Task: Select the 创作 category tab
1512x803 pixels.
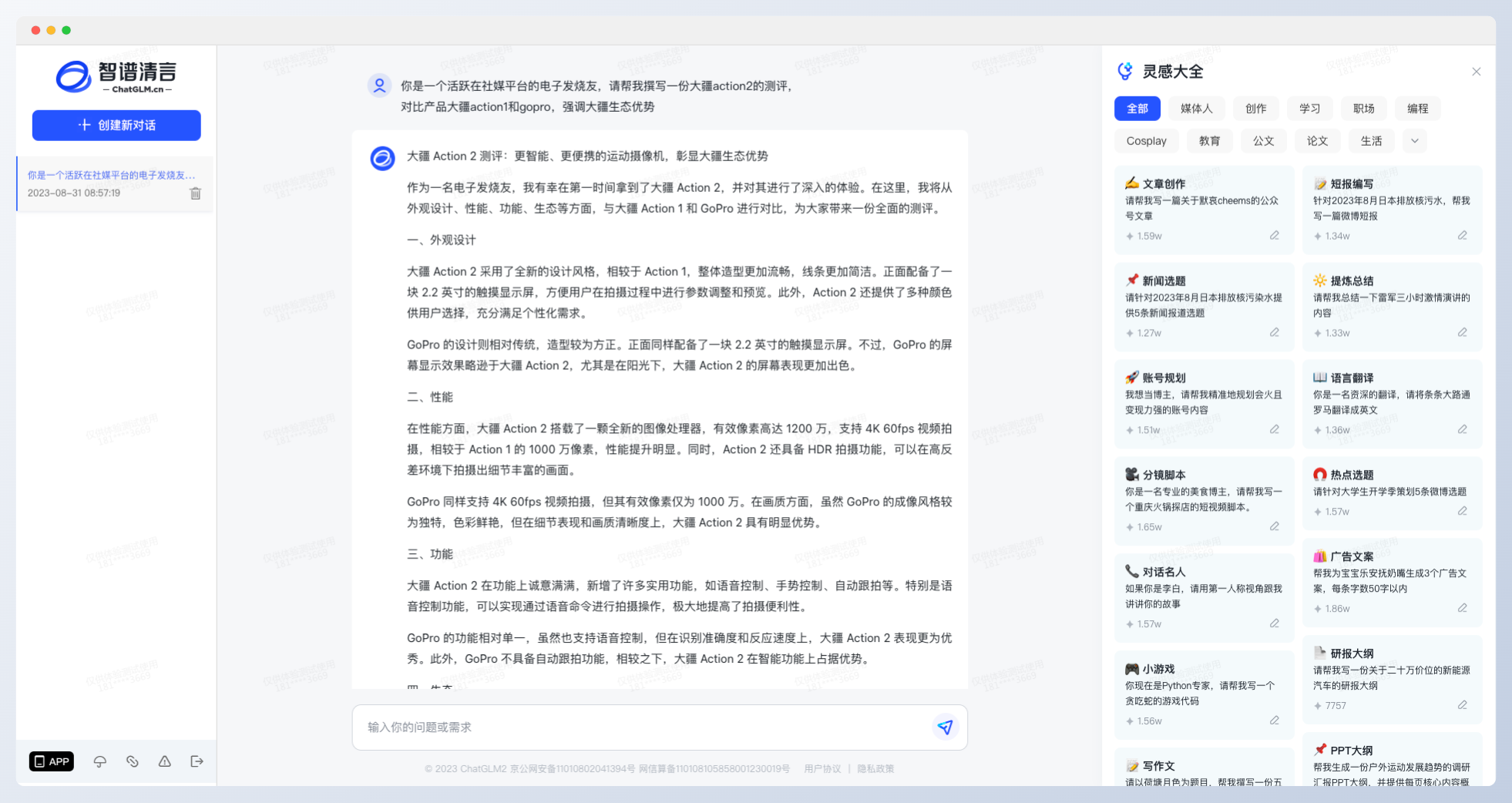Action: click(1256, 109)
